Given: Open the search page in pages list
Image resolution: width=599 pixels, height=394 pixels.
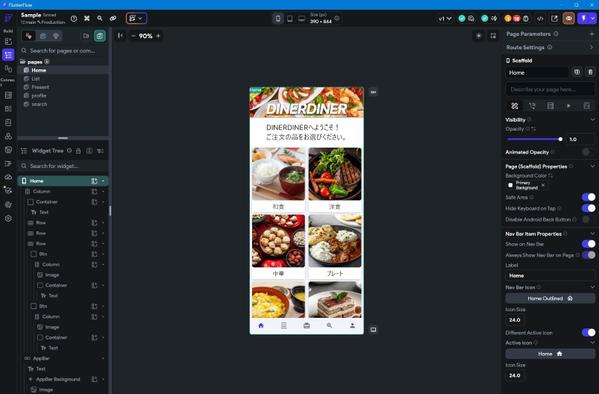Looking at the screenshot, I should (39, 104).
